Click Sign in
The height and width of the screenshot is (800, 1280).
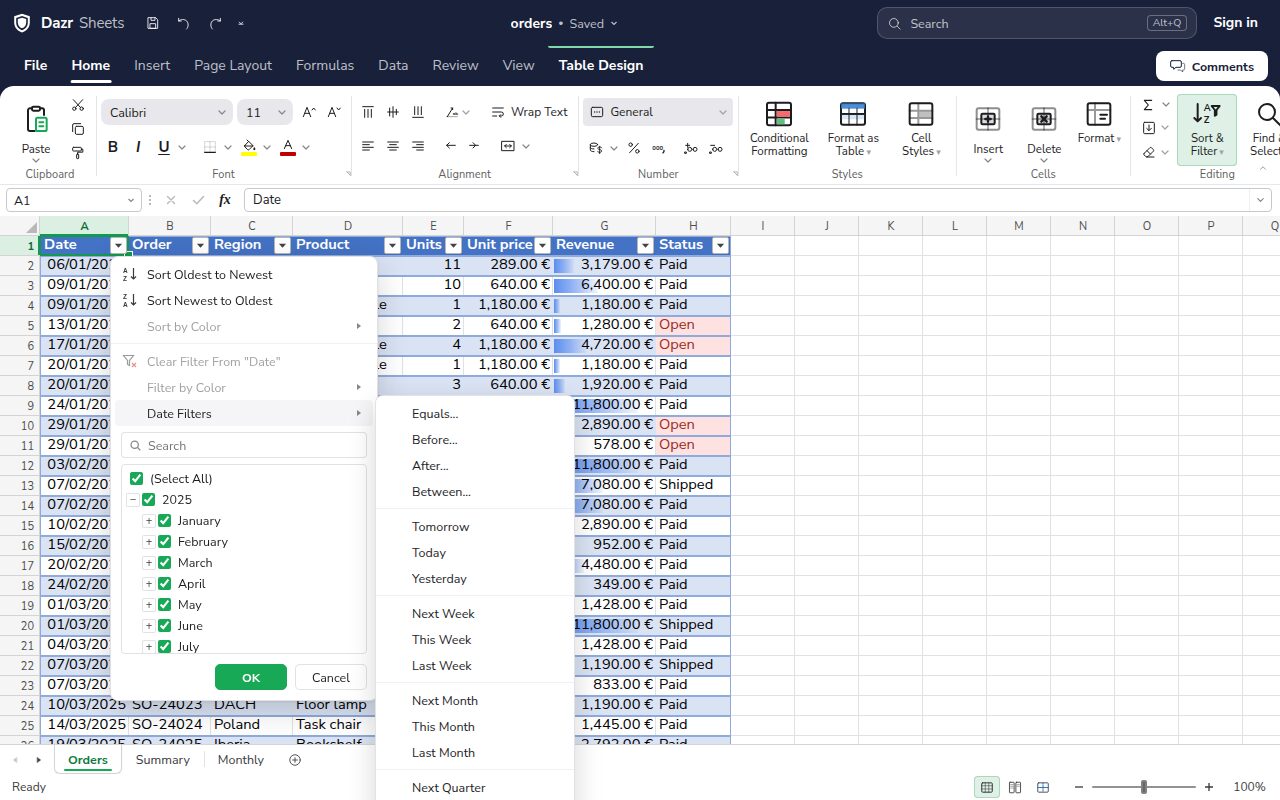[1235, 23]
